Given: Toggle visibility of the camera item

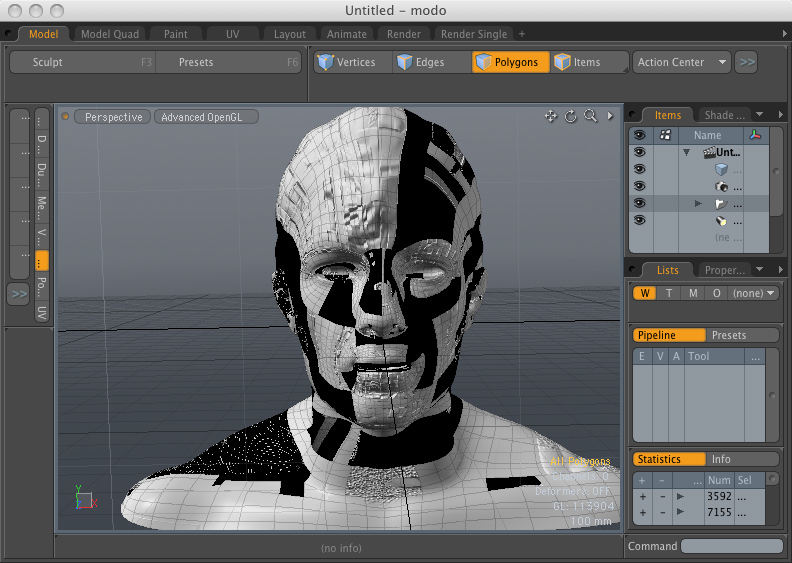Looking at the screenshot, I should click(x=640, y=186).
